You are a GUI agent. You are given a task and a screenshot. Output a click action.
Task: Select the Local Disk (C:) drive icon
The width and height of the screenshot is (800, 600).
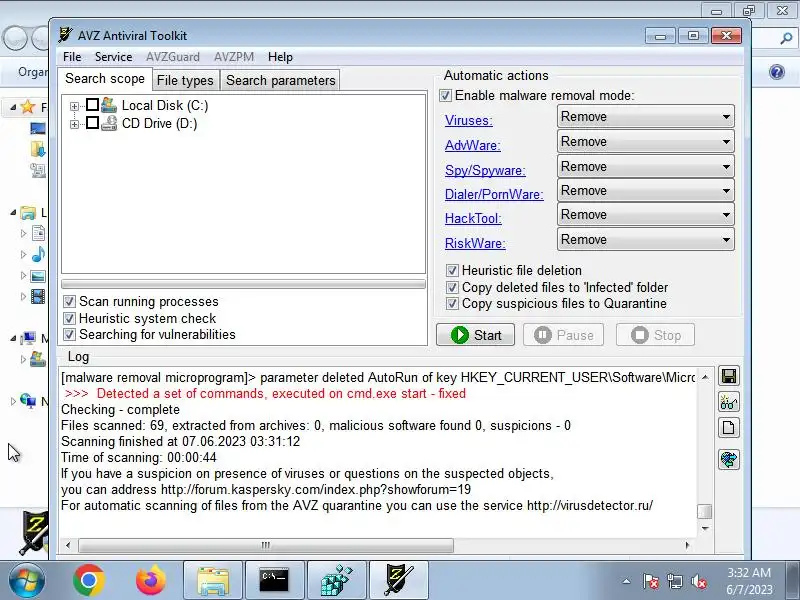pos(109,105)
